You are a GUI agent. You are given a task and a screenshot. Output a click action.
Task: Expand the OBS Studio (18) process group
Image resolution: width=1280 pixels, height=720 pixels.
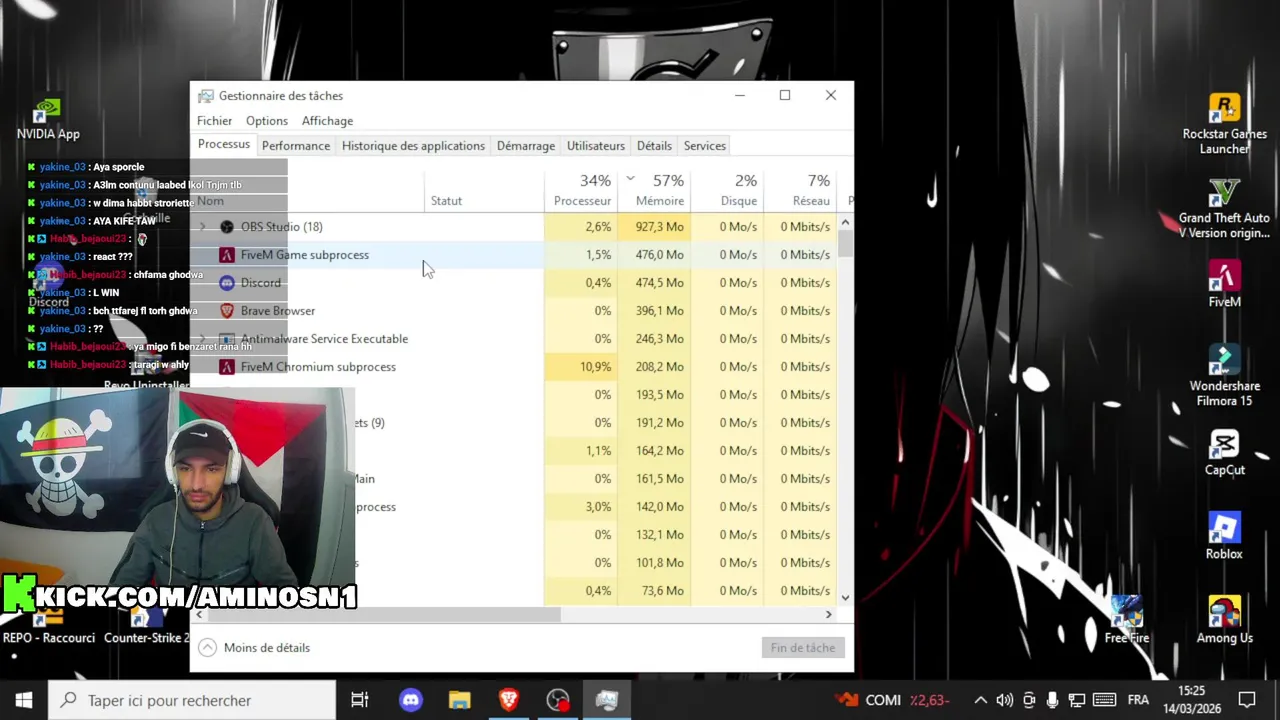point(203,227)
